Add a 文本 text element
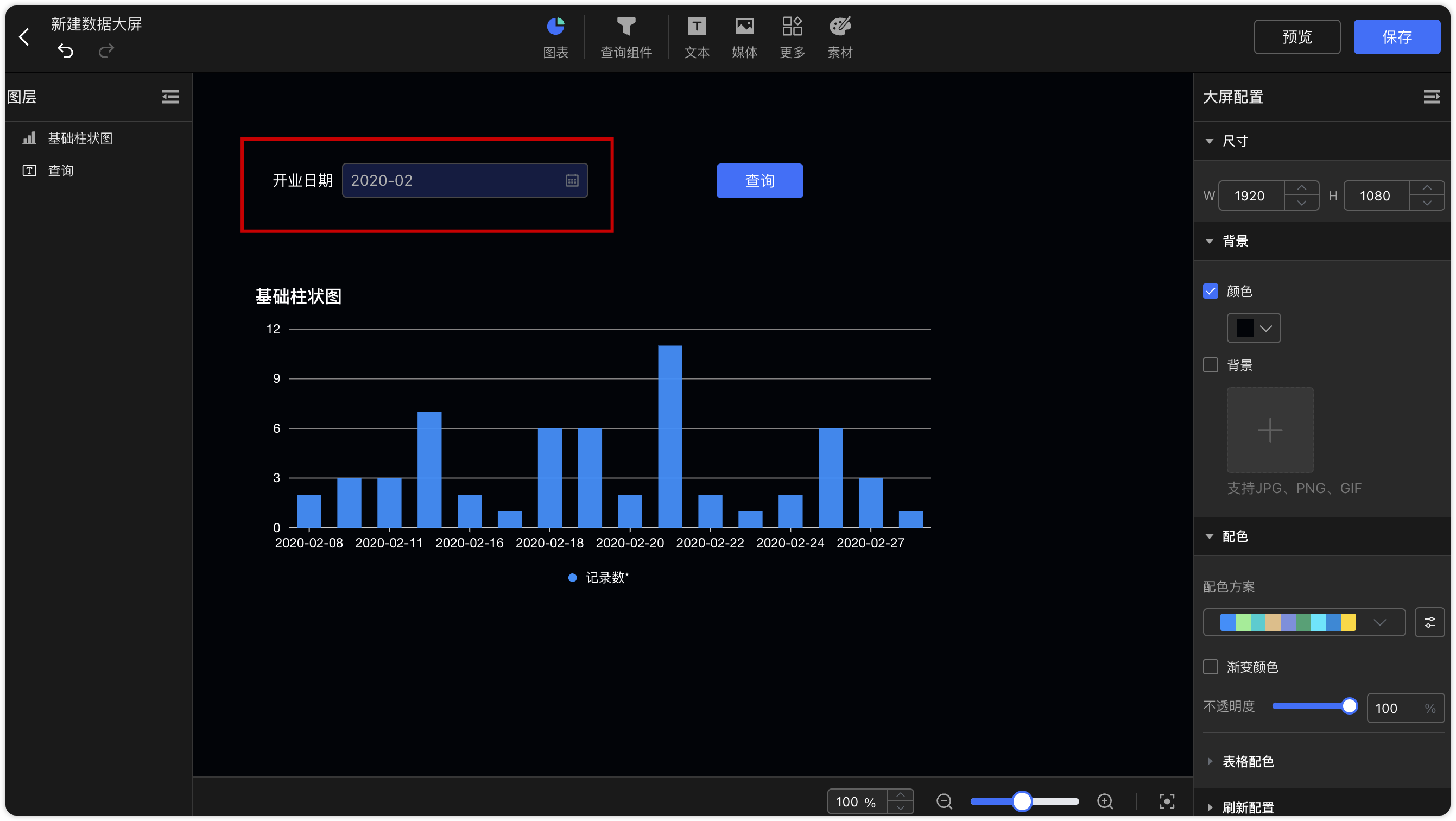This screenshot has width=1456, height=821. [697, 37]
